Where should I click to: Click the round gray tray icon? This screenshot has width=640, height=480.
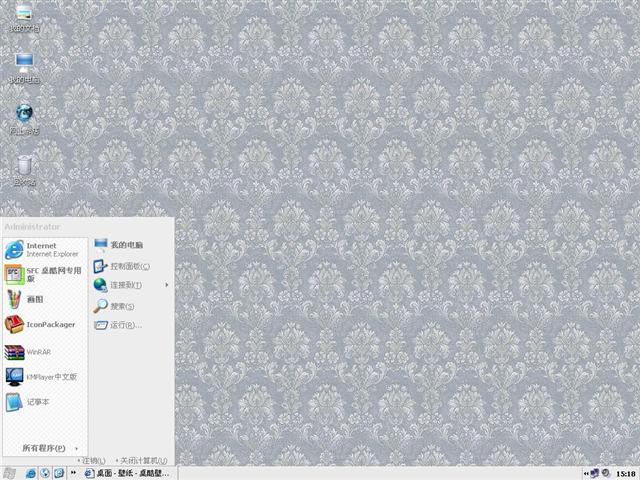click(606, 473)
